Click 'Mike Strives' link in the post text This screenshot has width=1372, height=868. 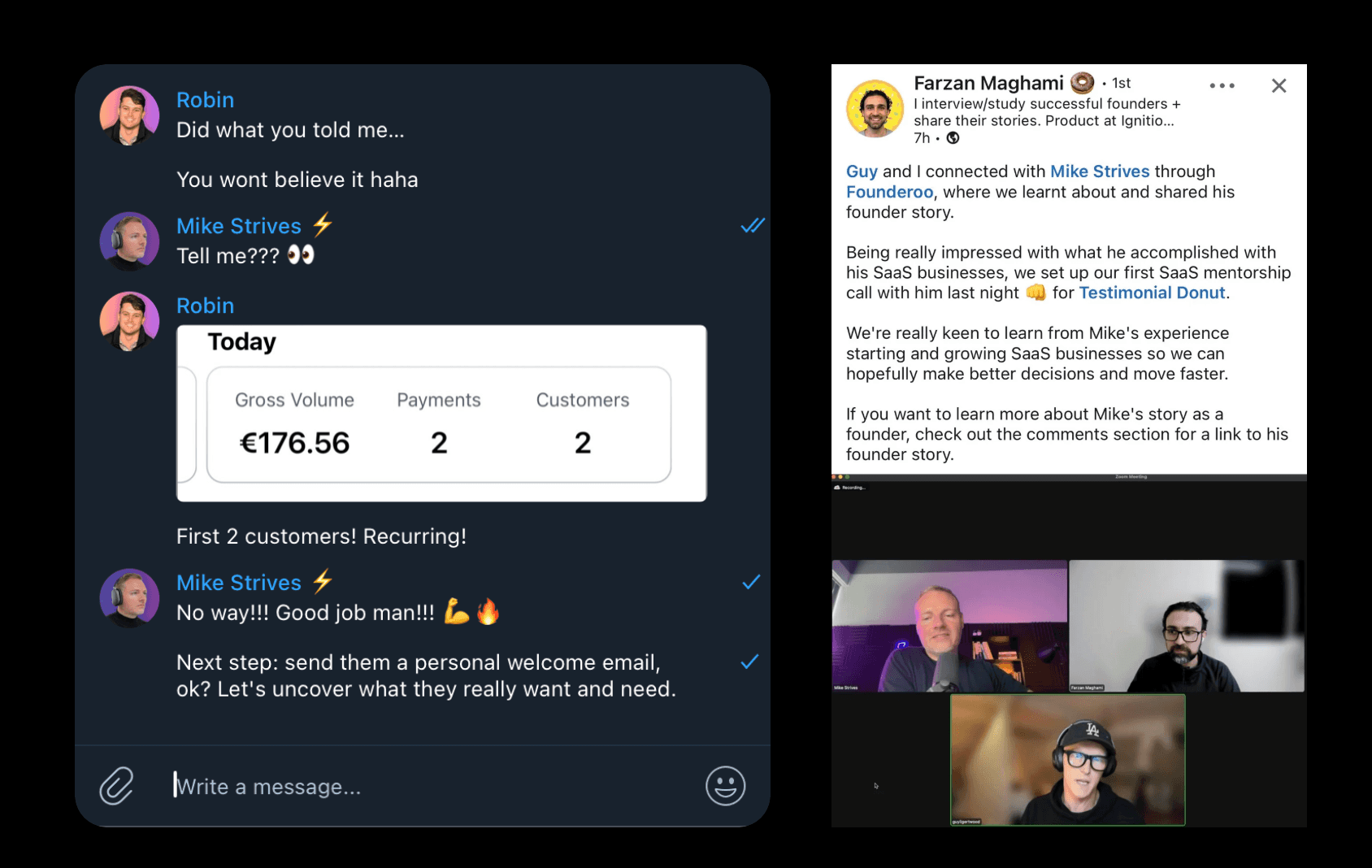pyautogui.click(x=1100, y=171)
